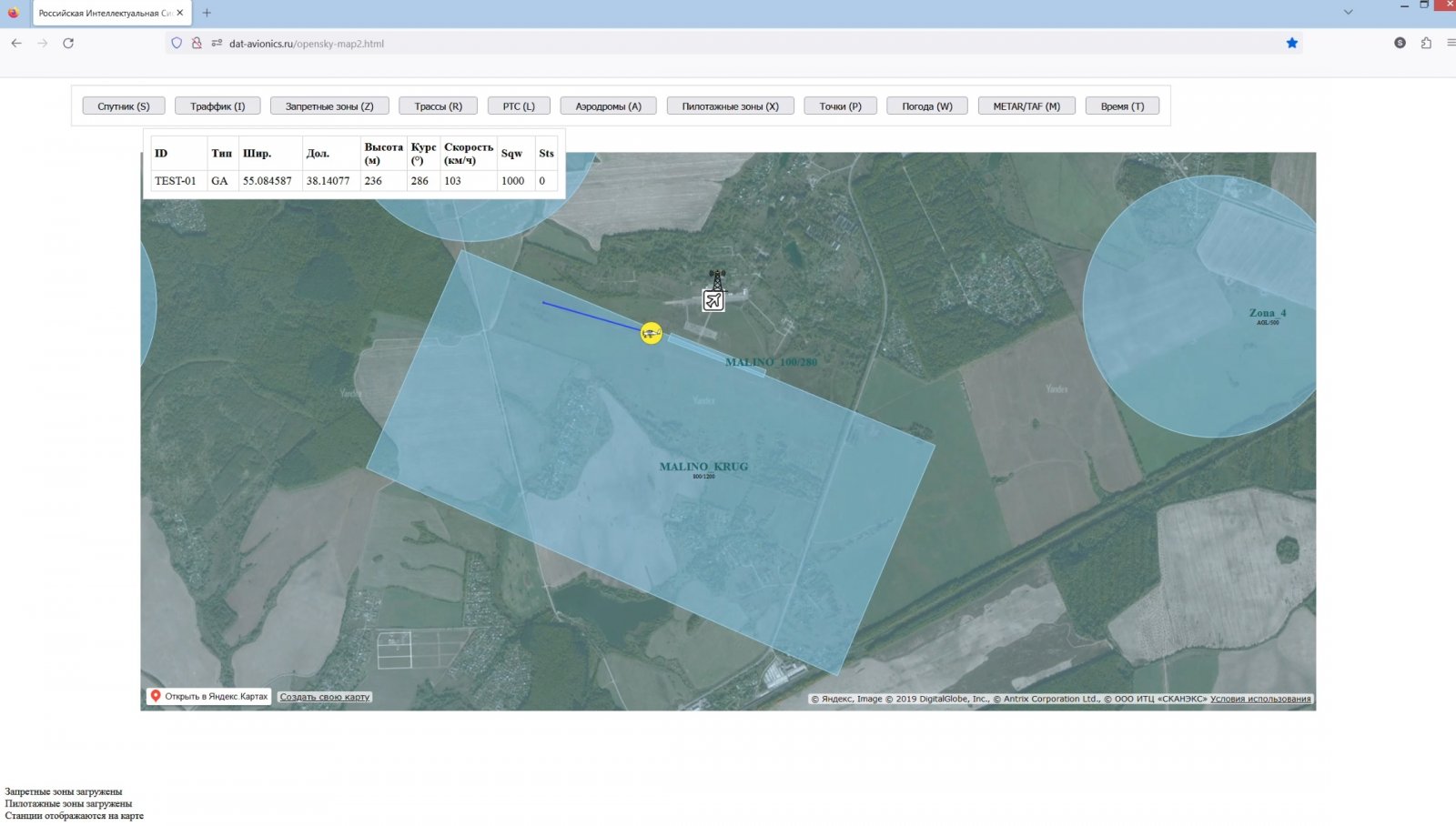
Task: Click the Скорость (км/ч) column header
Action: coord(469,154)
